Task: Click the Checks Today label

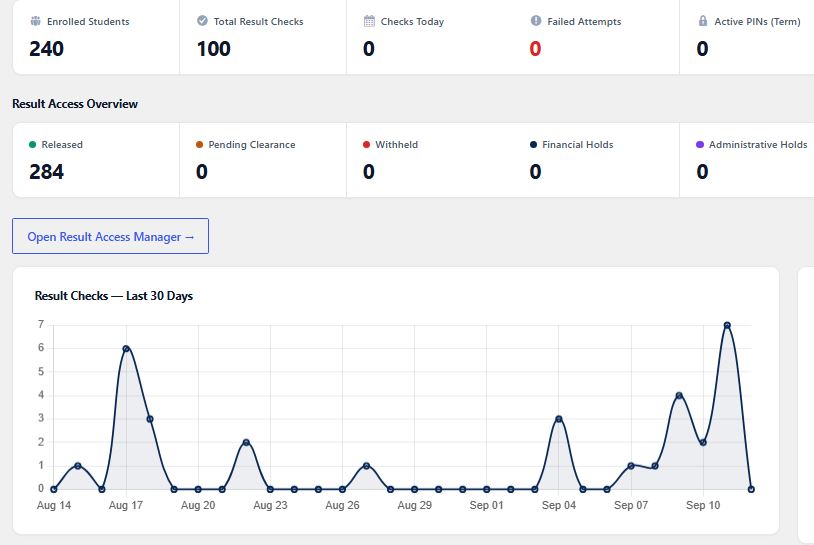Action: 412,21
